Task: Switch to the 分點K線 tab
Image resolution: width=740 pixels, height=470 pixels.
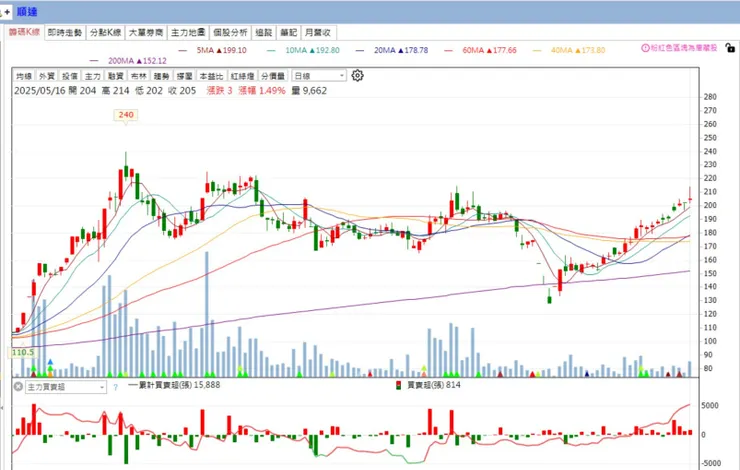Action: point(106,32)
